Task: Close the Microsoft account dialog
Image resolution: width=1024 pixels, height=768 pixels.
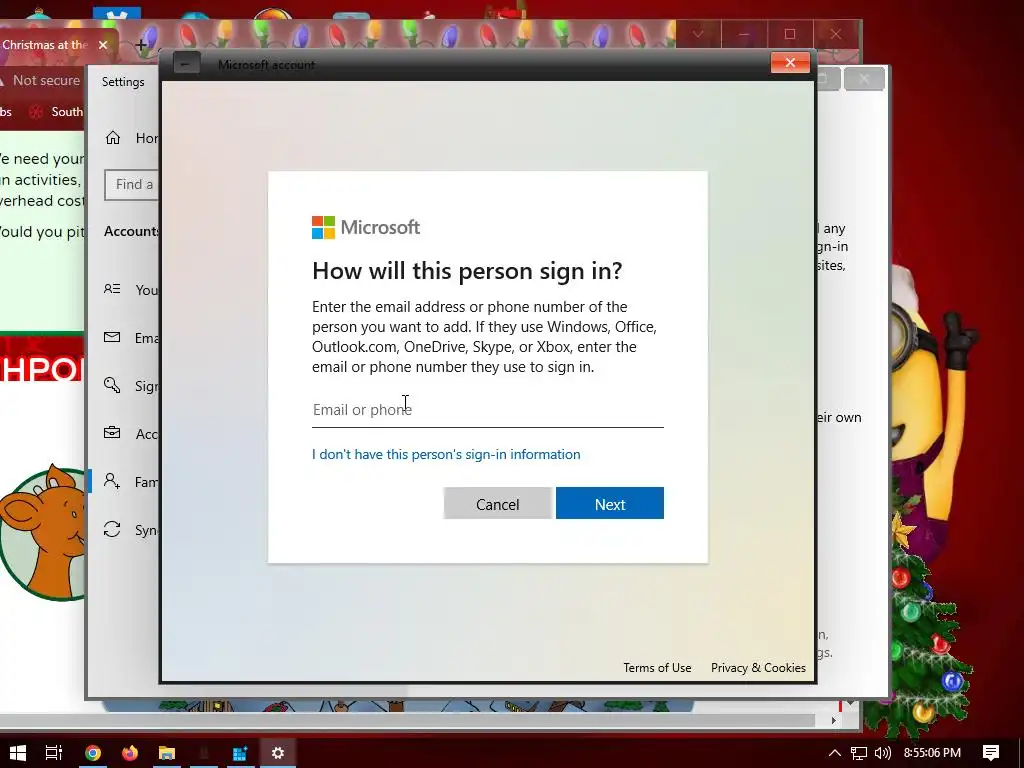Action: 790,63
